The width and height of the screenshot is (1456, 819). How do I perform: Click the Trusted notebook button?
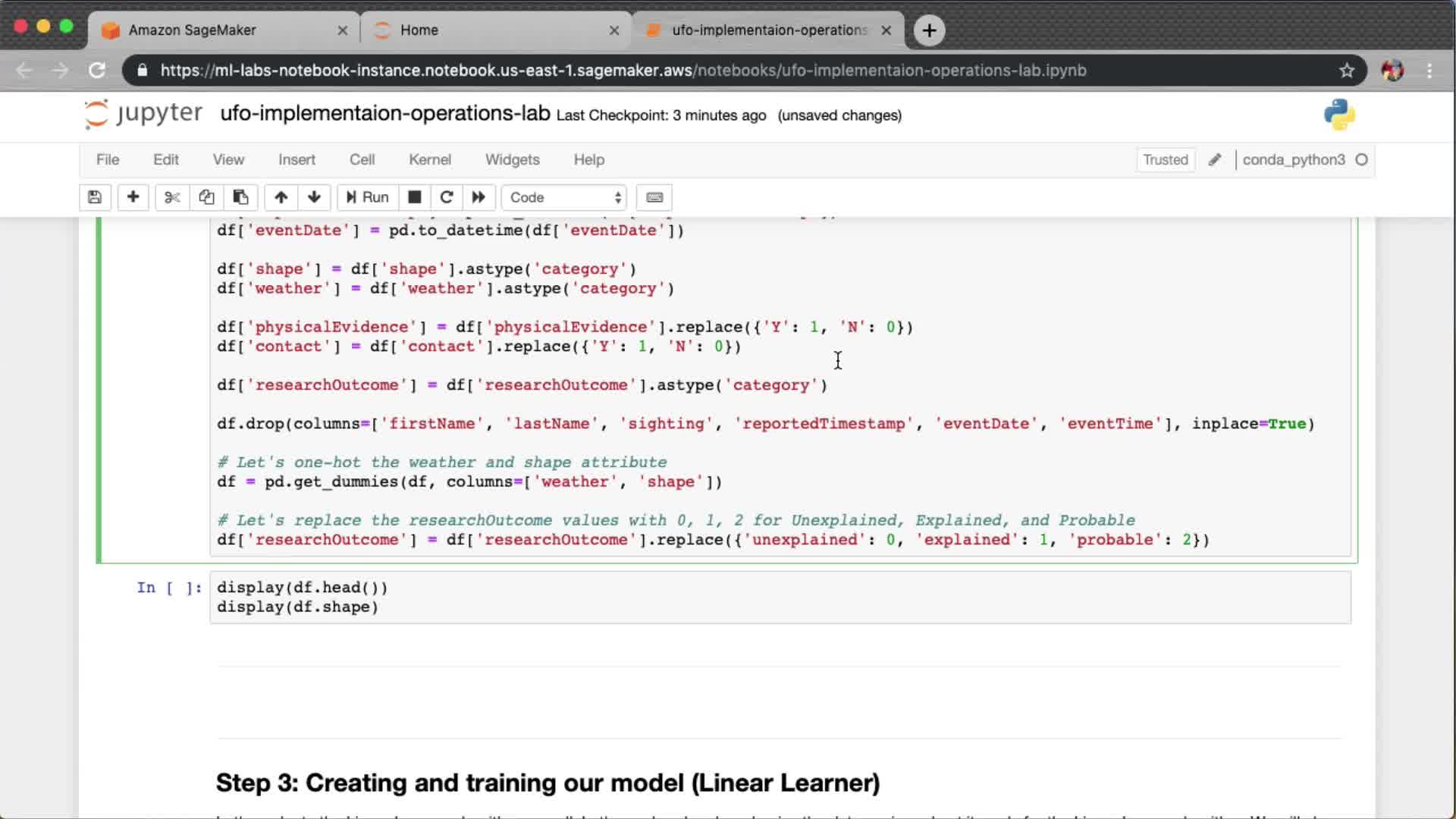tap(1165, 159)
